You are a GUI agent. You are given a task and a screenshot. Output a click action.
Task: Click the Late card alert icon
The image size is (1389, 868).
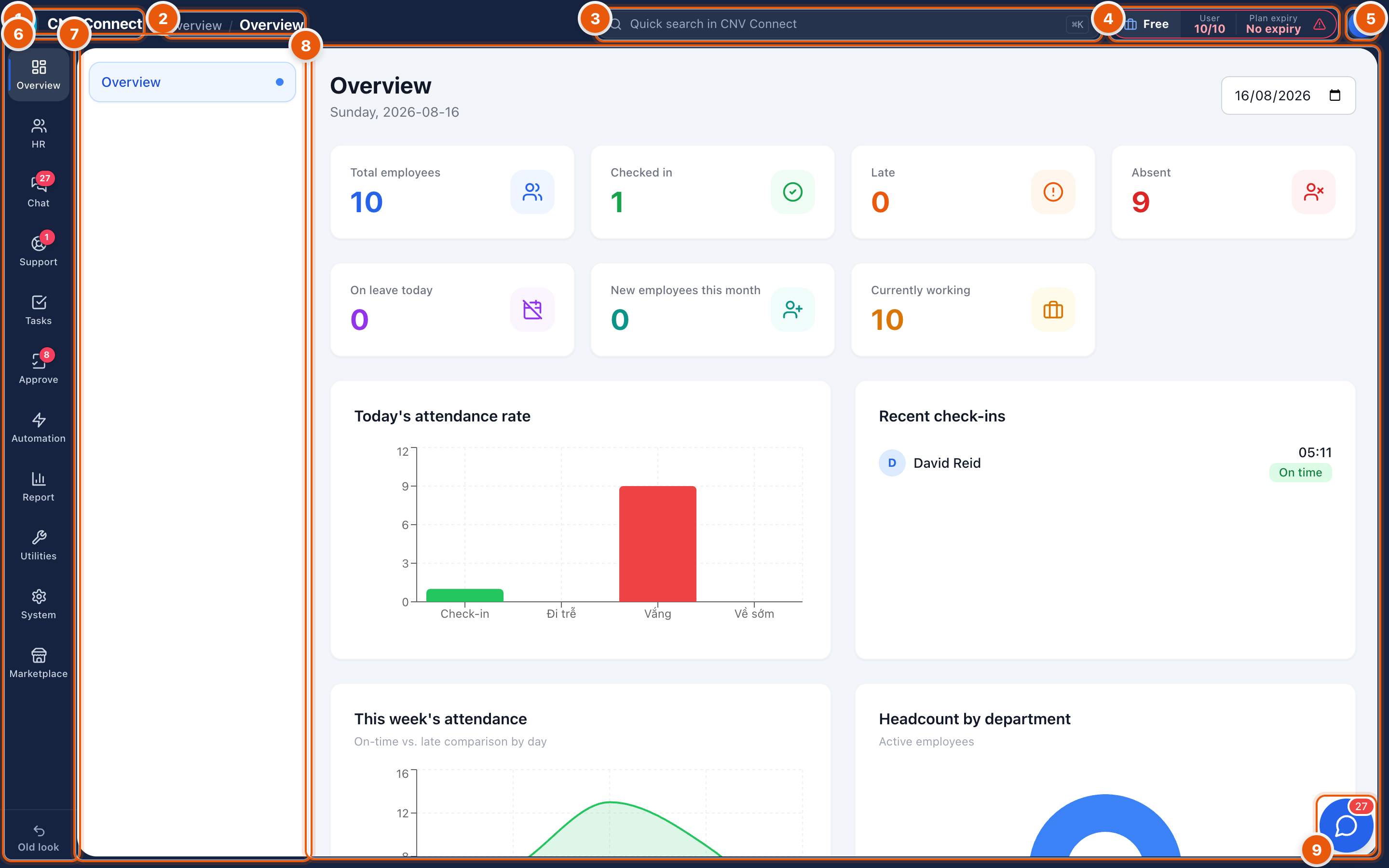[1053, 192]
